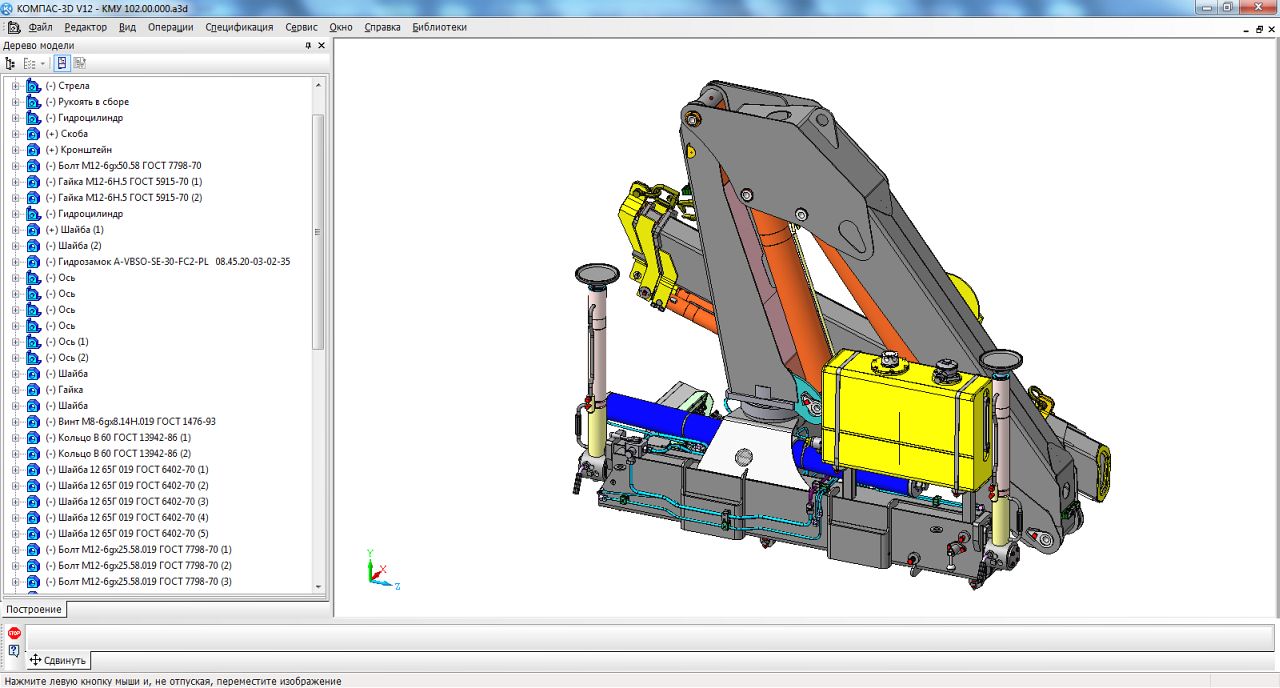Click the part icon next to Гидрозамок item
Screen dimensions: 1280x688
tap(33, 262)
